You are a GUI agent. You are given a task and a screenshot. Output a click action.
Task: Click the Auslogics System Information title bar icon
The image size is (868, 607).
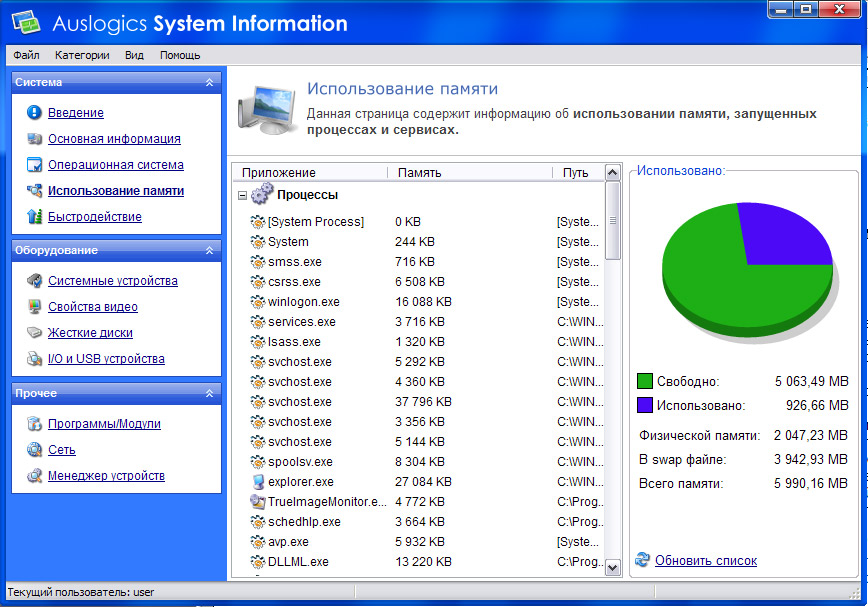pyautogui.click(x=26, y=23)
